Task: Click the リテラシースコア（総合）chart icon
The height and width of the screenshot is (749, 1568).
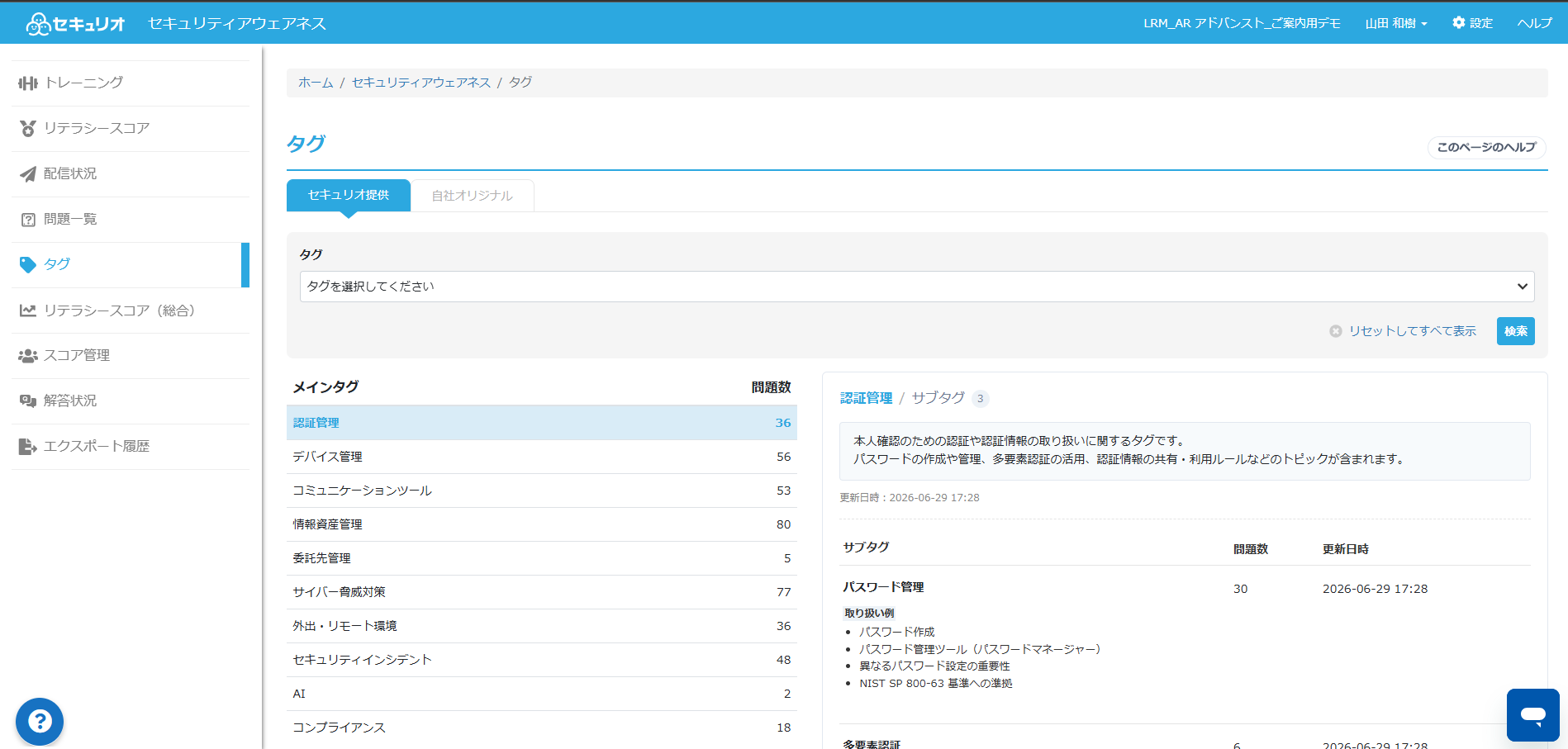Action: click(x=28, y=311)
